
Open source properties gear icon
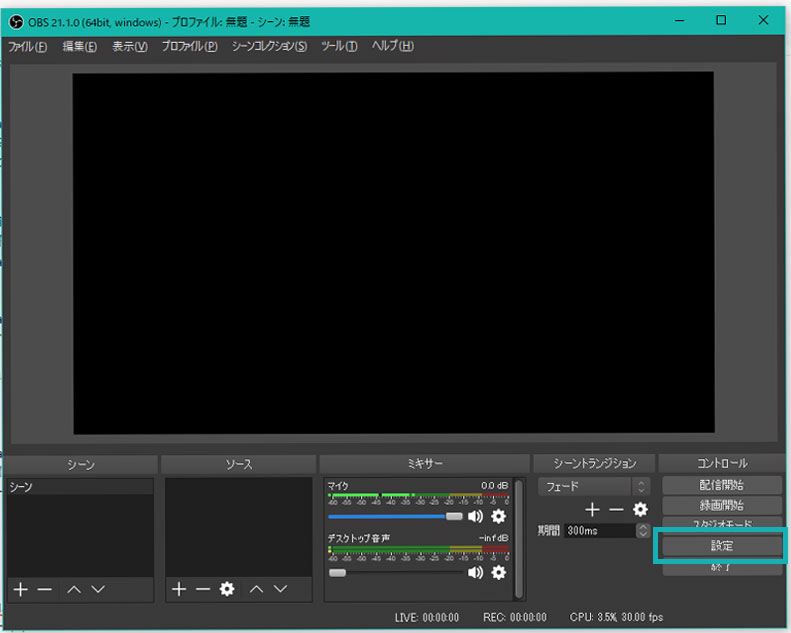pyautogui.click(x=227, y=589)
